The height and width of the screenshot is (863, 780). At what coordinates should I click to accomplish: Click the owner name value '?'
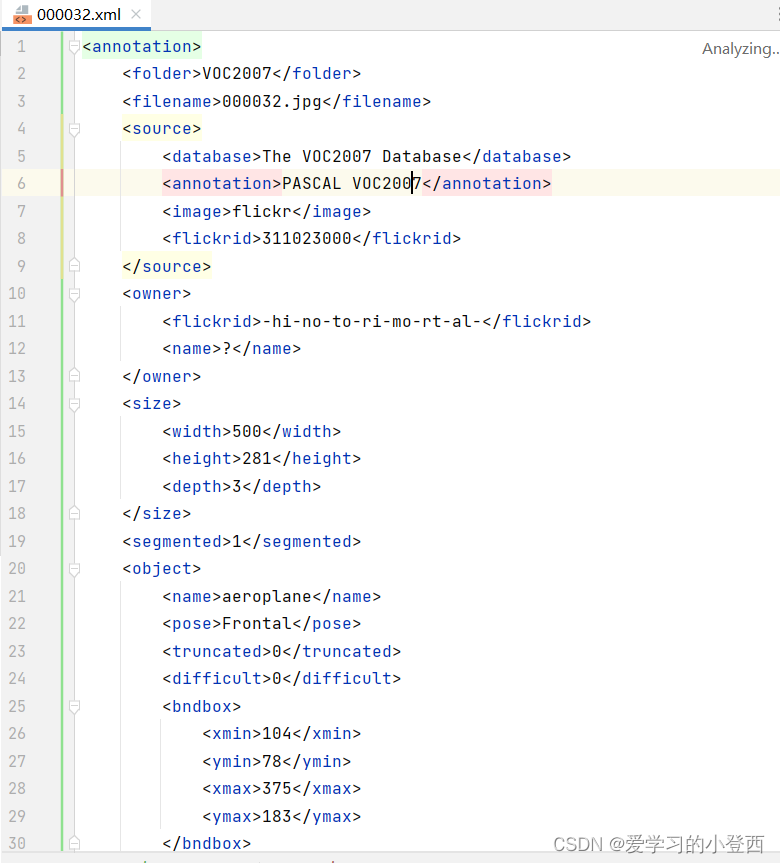point(227,349)
